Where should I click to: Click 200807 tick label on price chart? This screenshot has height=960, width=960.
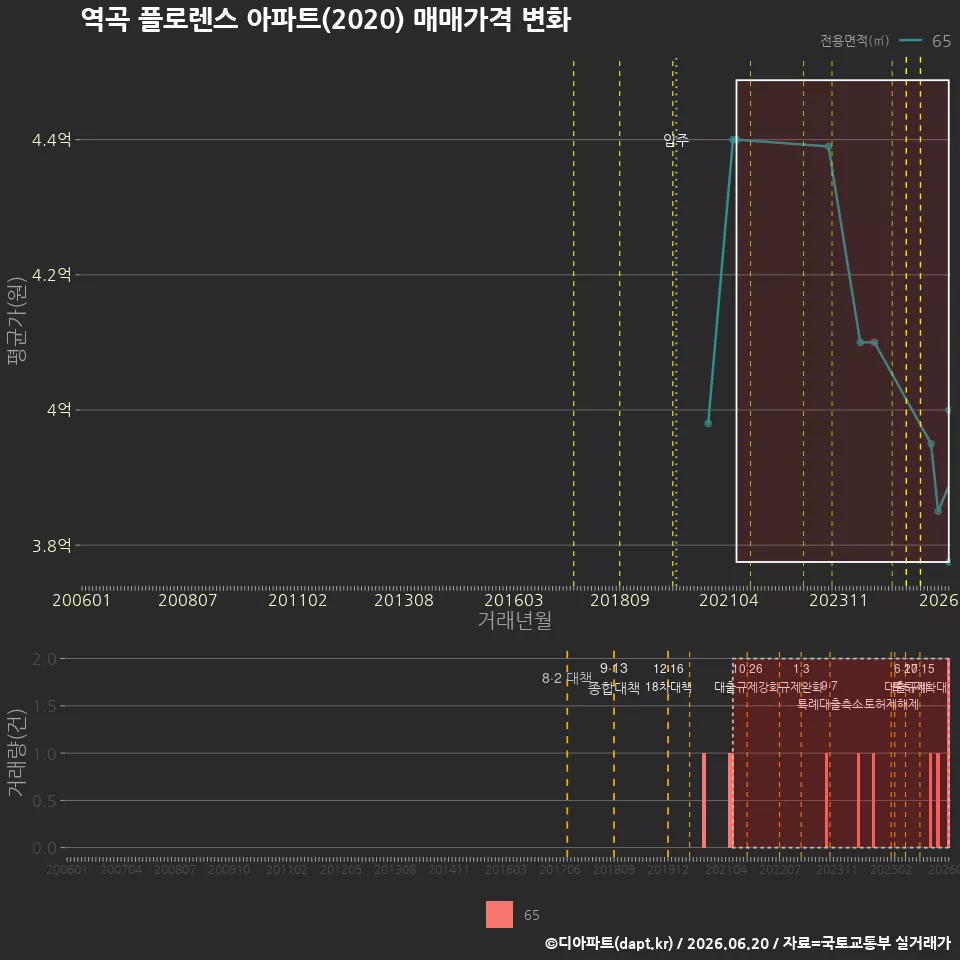[x=188, y=600]
